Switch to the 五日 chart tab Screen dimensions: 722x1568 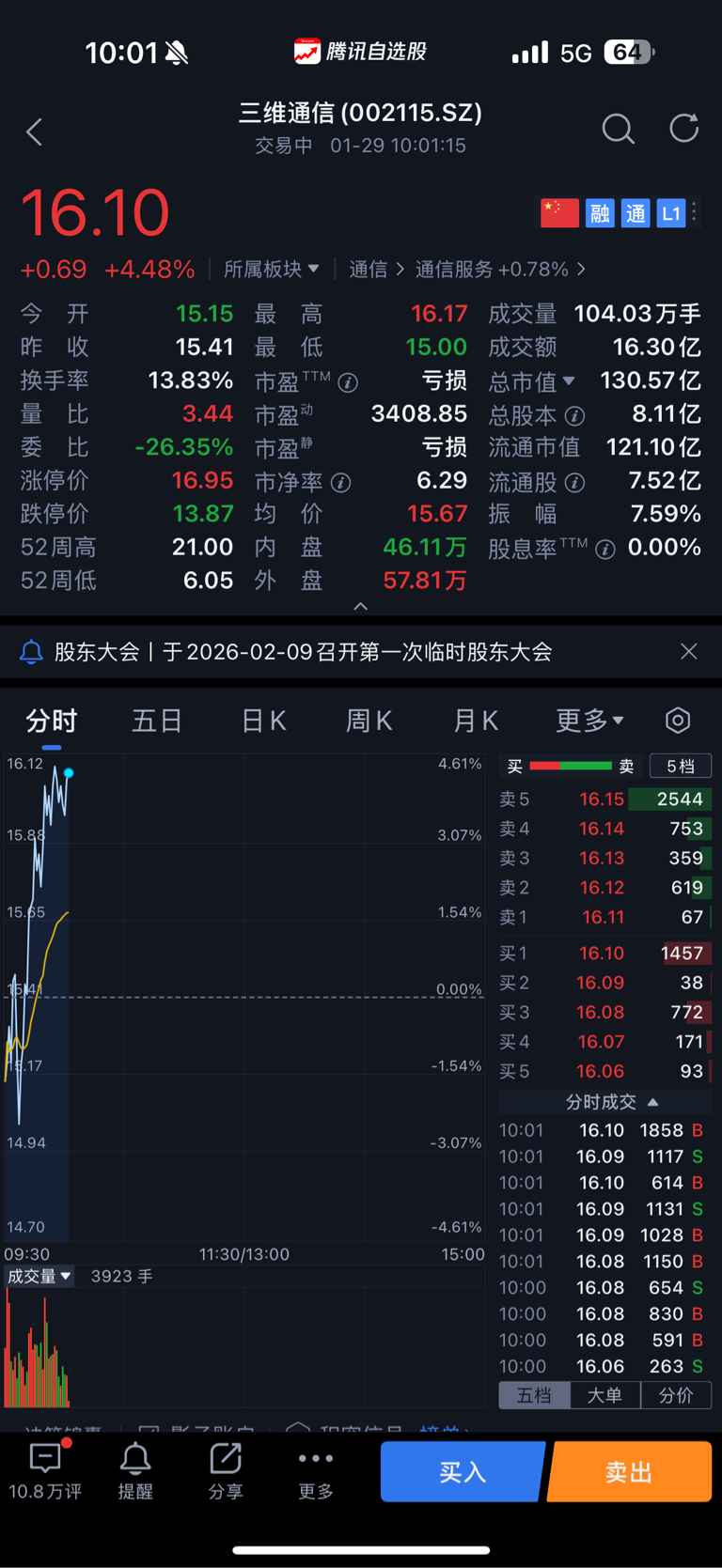coord(156,721)
